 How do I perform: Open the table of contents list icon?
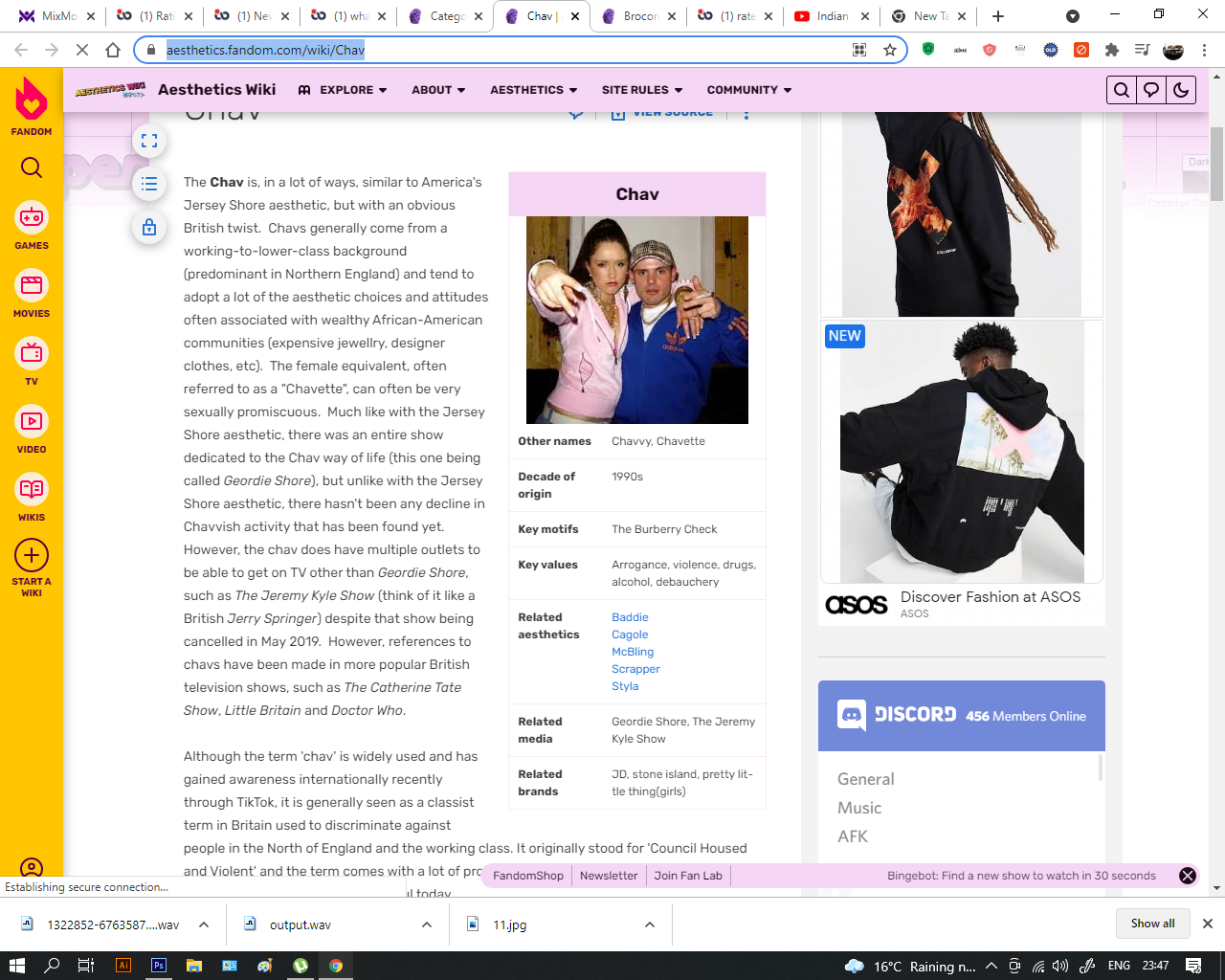point(149,184)
